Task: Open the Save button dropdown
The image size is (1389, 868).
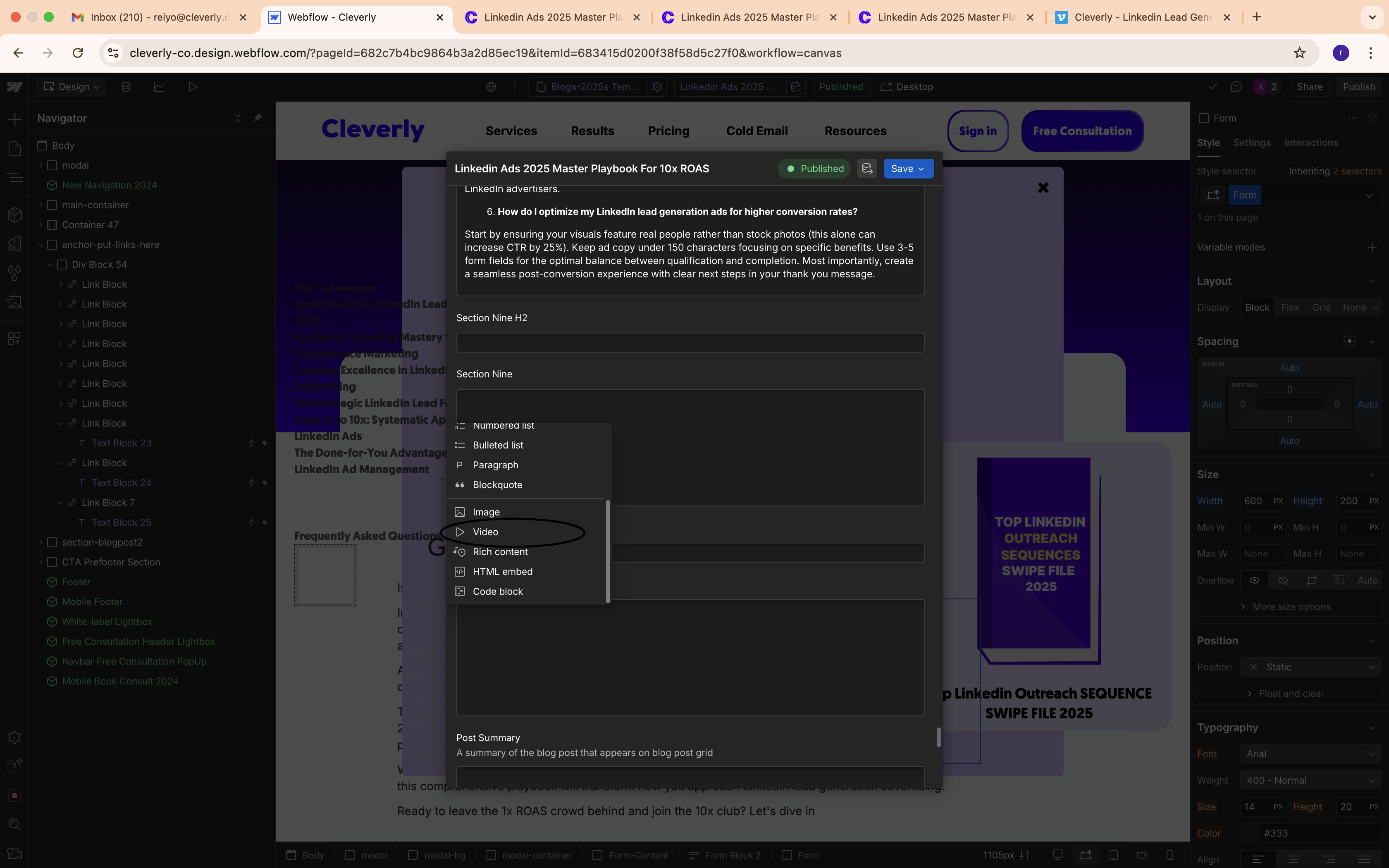Action: click(921, 169)
